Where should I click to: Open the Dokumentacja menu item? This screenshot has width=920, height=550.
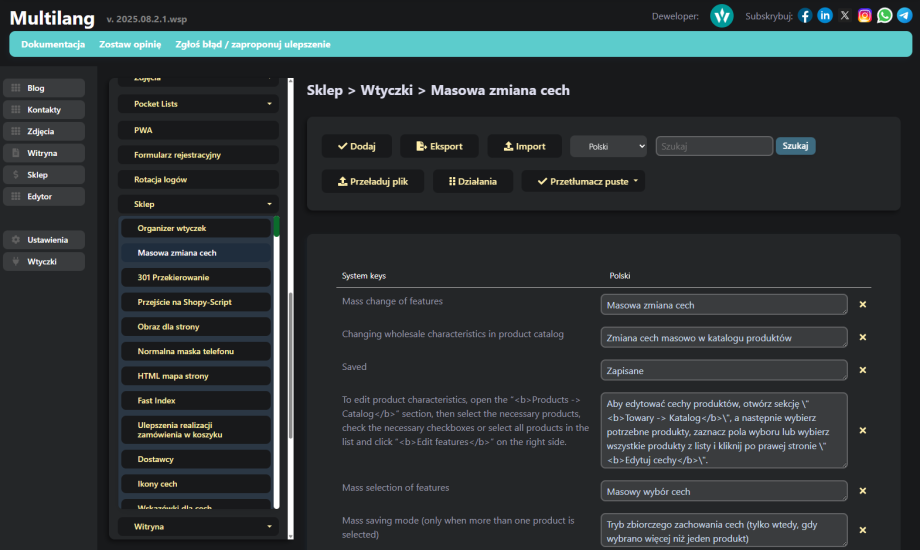click(53, 44)
